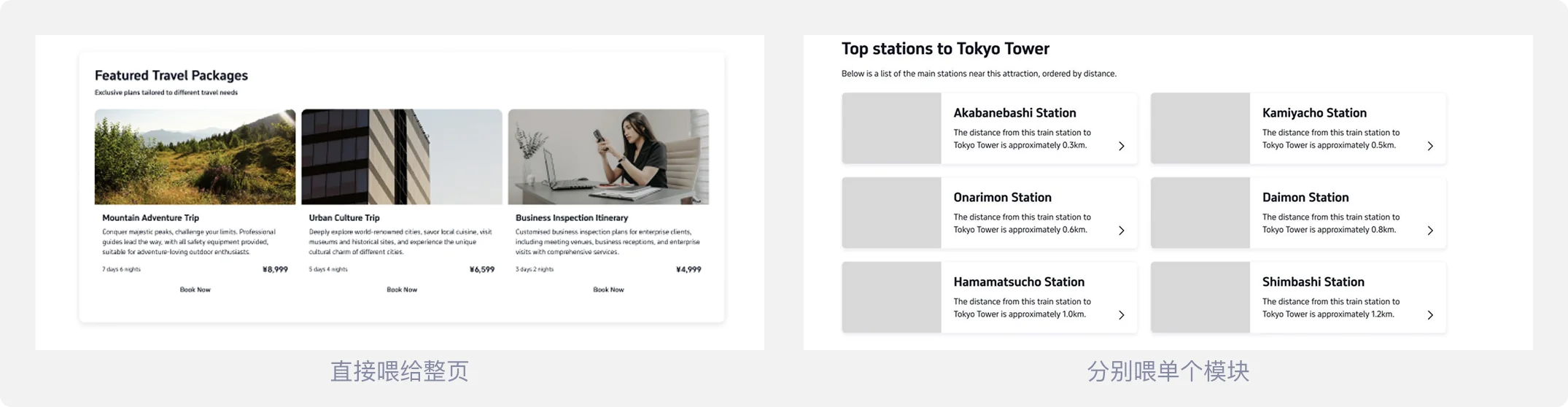Open the Kamiyacho Station chevron arrow
Screen dimensions: 1568x407
click(x=1430, y=146)
